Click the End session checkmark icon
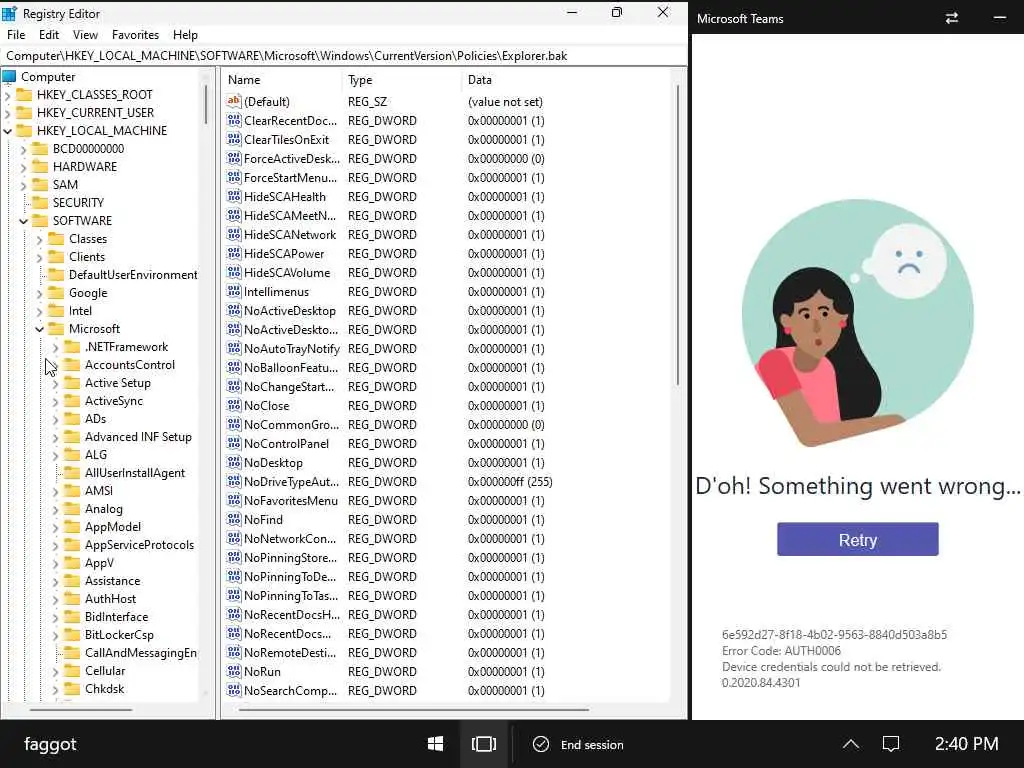Viewport: 1024px width, 768px height. pos(541,744)
